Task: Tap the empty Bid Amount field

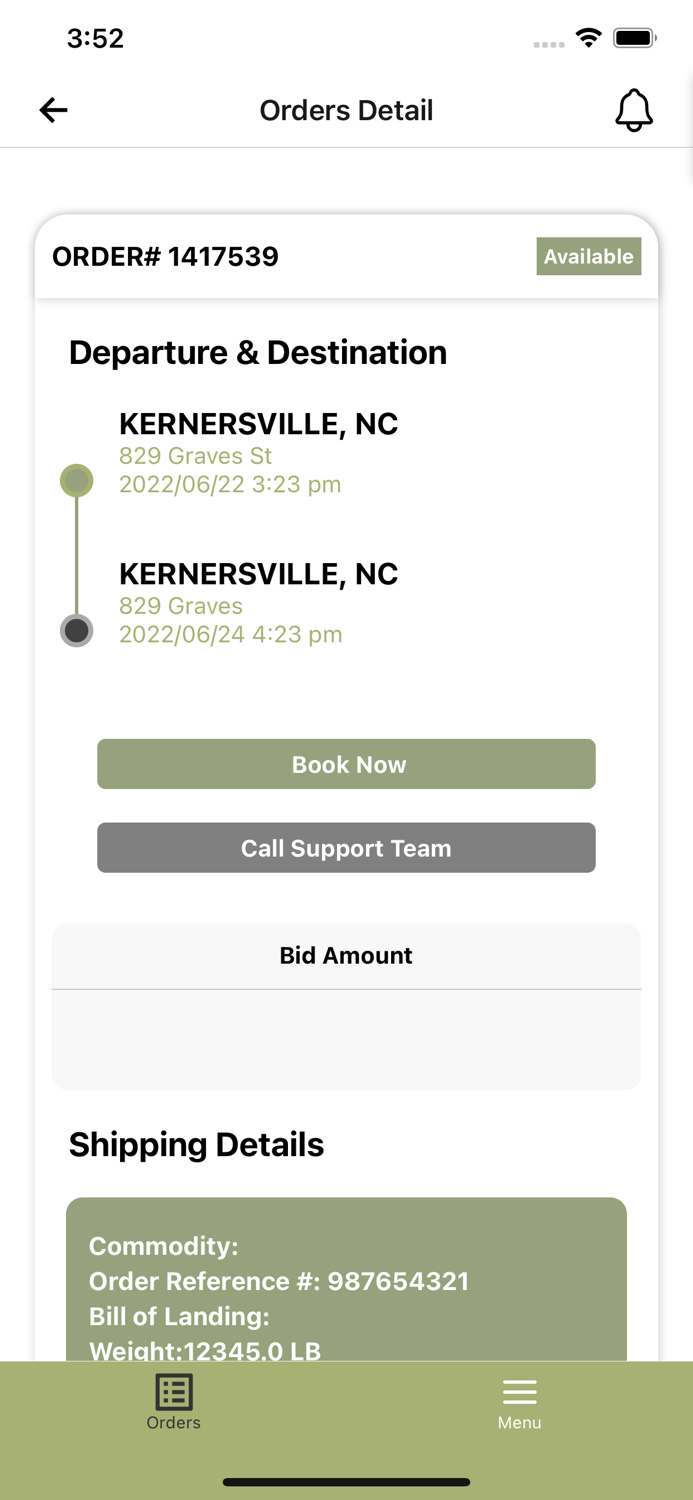Action: pos(346,1040)
